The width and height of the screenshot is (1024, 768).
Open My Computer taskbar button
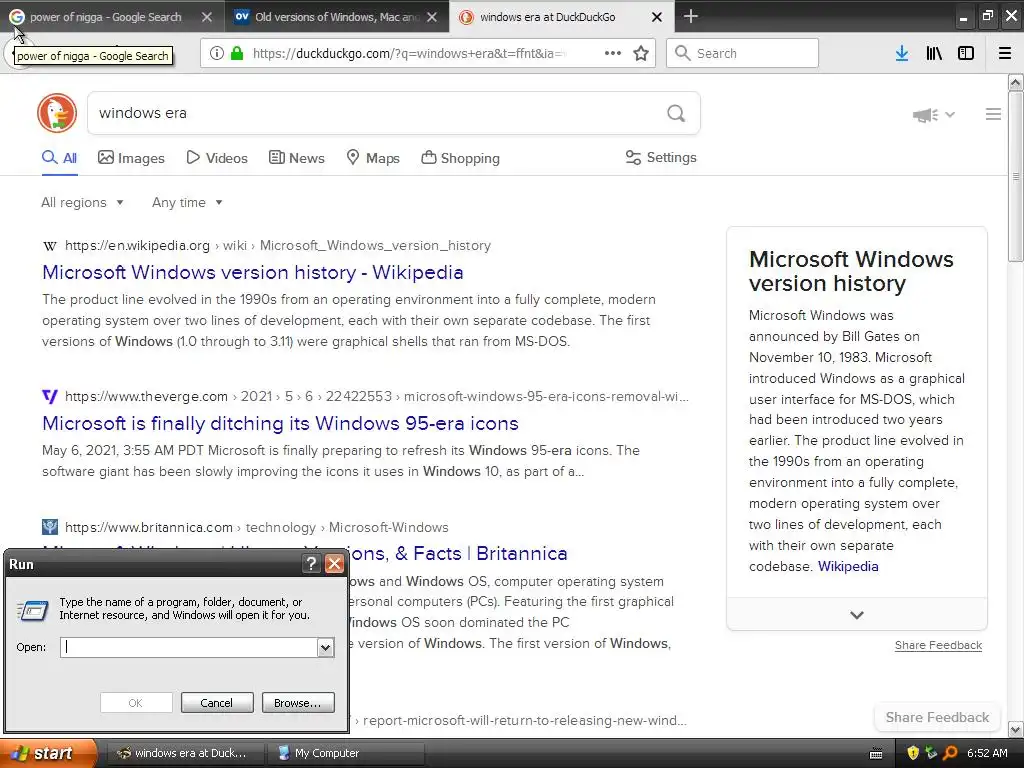(x=346, y=753)
